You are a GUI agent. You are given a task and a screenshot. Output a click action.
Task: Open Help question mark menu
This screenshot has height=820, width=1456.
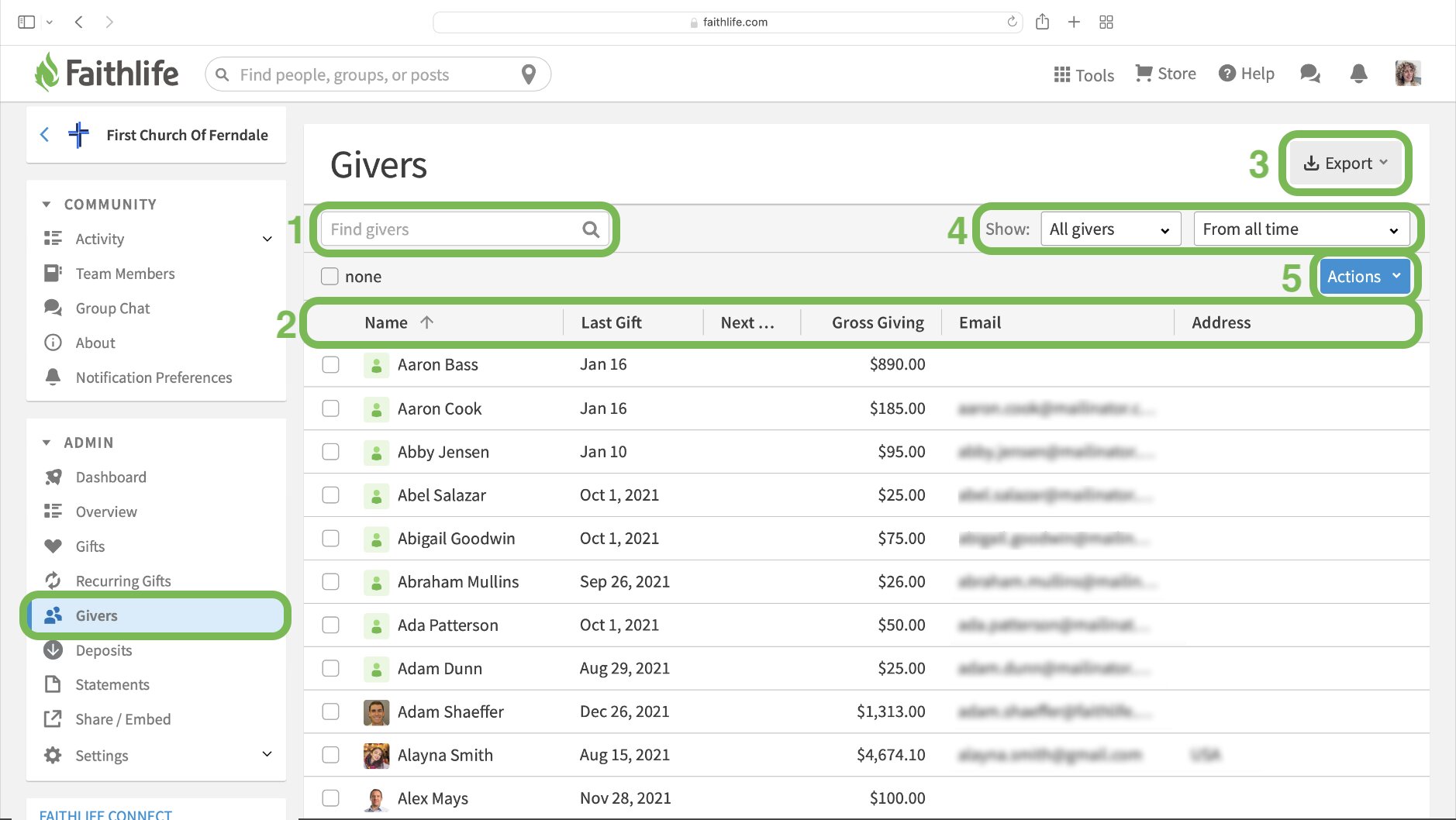tap(1246, 74)
